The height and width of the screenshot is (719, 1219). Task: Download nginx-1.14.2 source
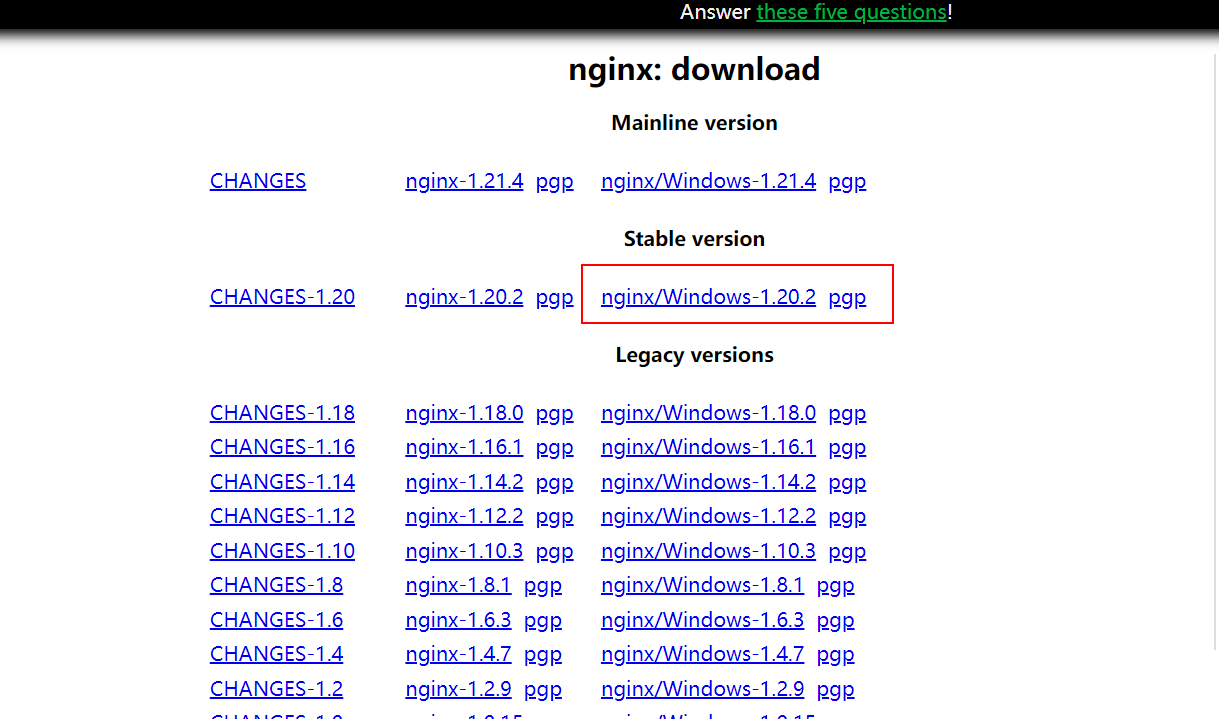coord(464,482)
